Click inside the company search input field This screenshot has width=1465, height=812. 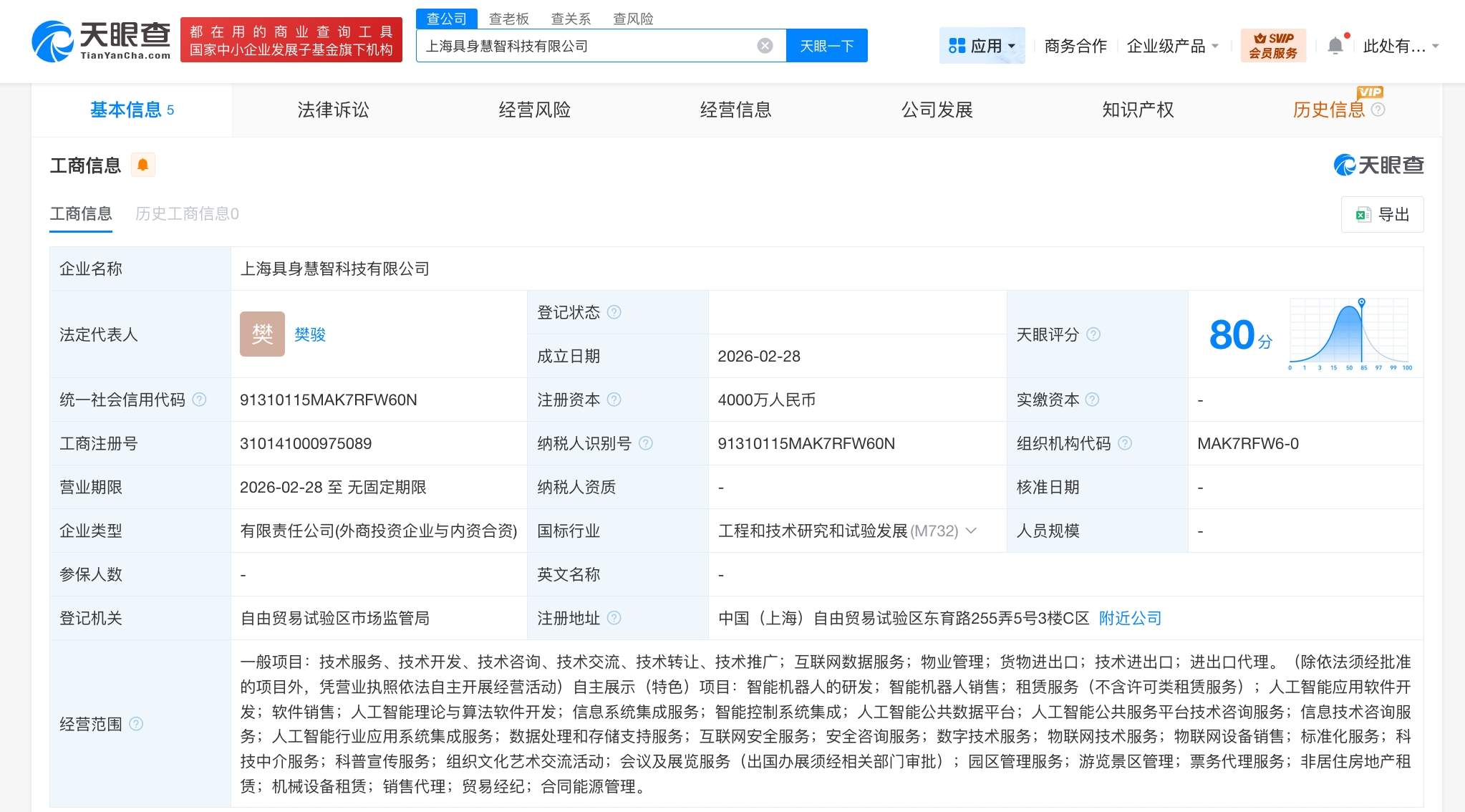coord(594,45)
